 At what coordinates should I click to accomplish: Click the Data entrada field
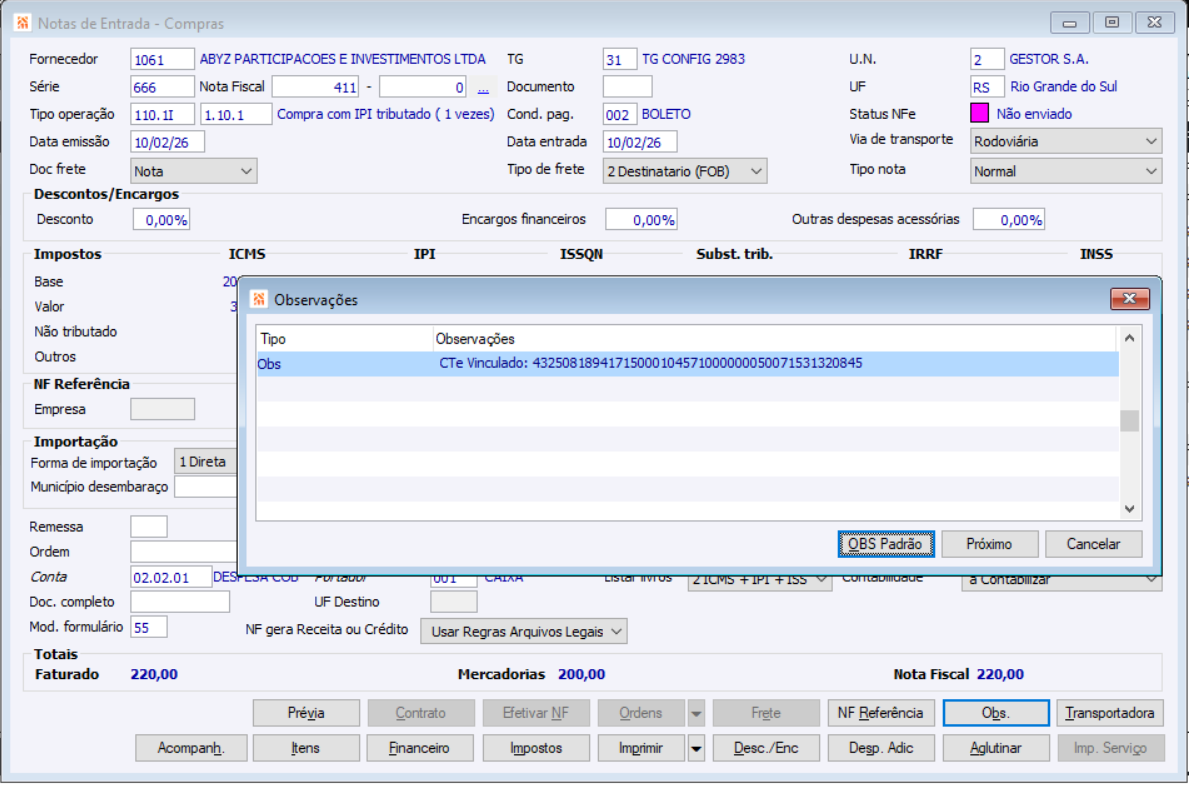click(x=639, y=142)
